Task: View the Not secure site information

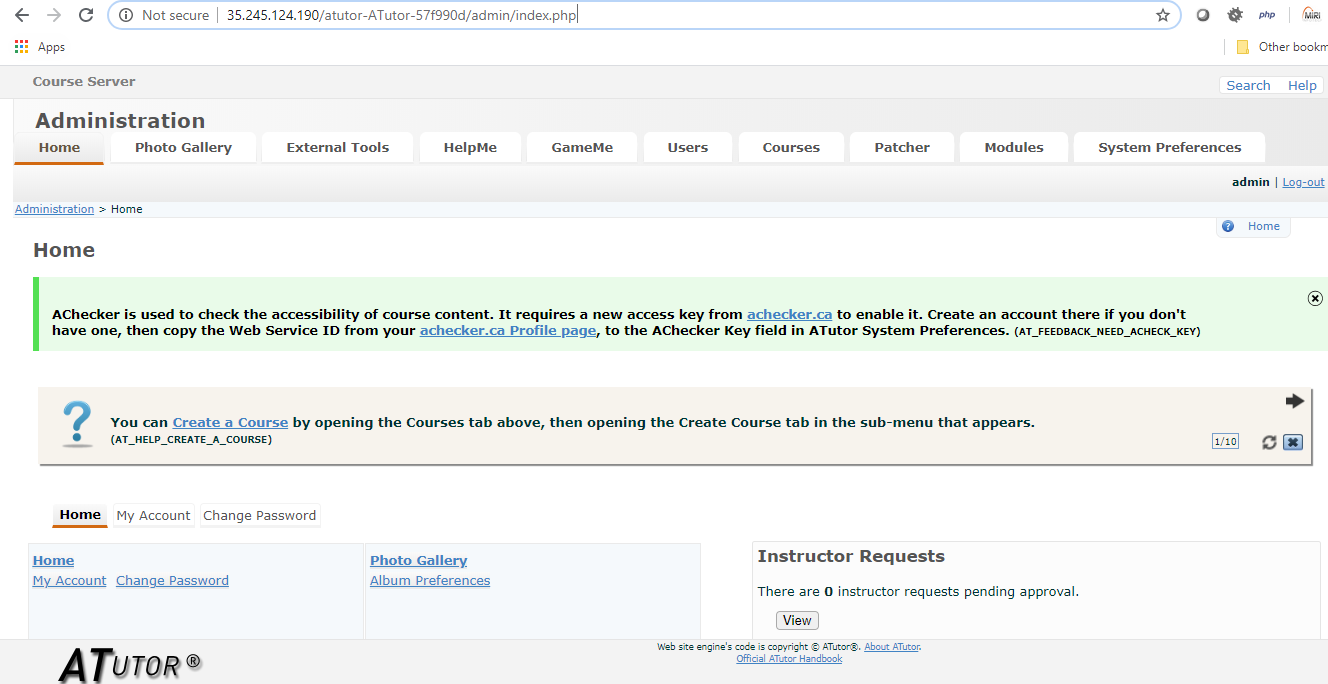Action: 164,15
